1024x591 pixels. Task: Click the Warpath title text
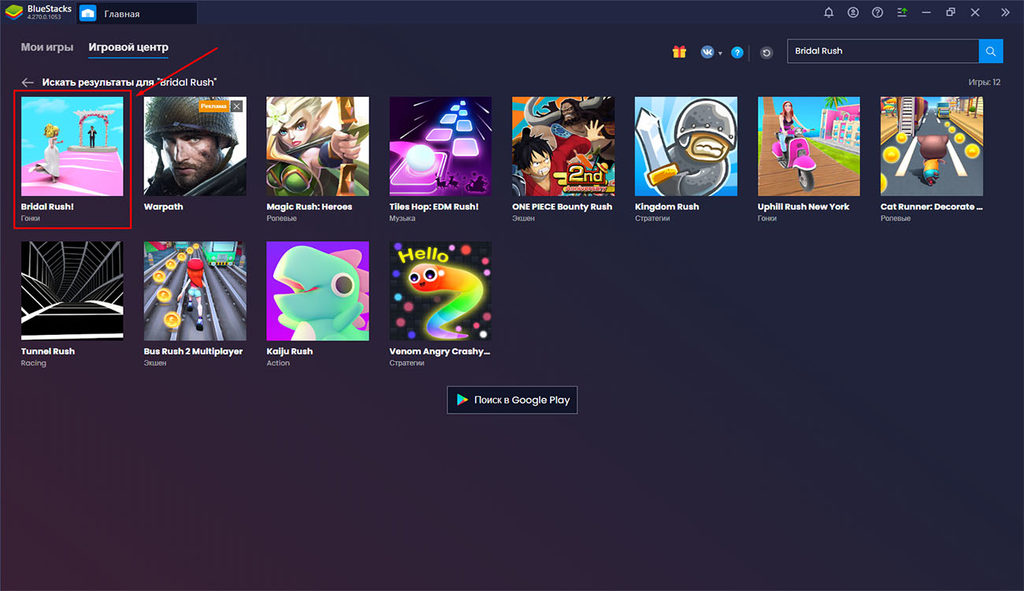coord(163,206)
